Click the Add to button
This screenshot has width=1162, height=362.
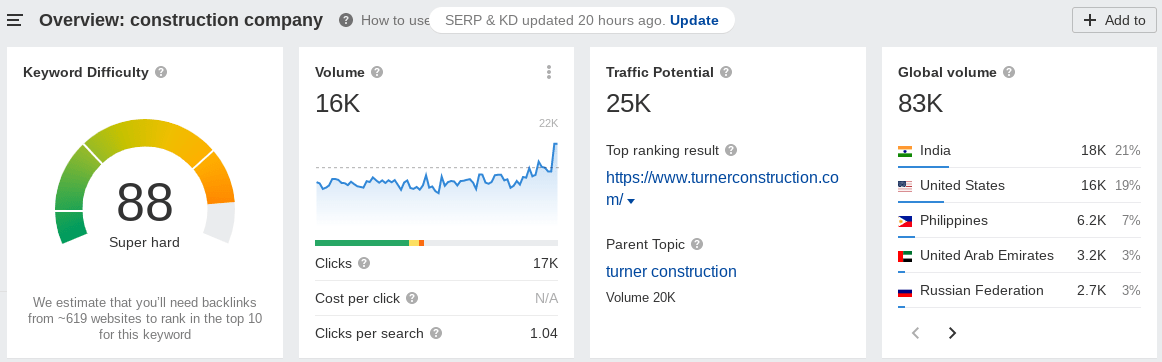point(1114,20)
